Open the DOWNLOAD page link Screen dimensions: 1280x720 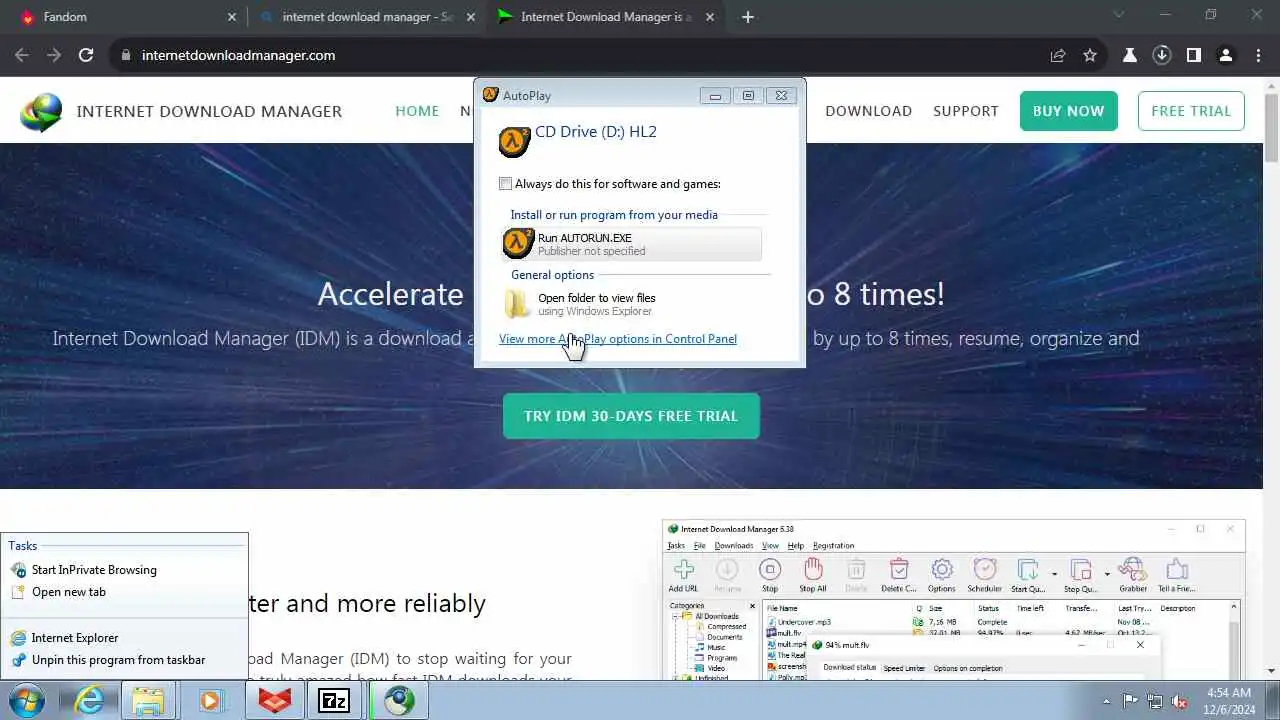(869, 111)
